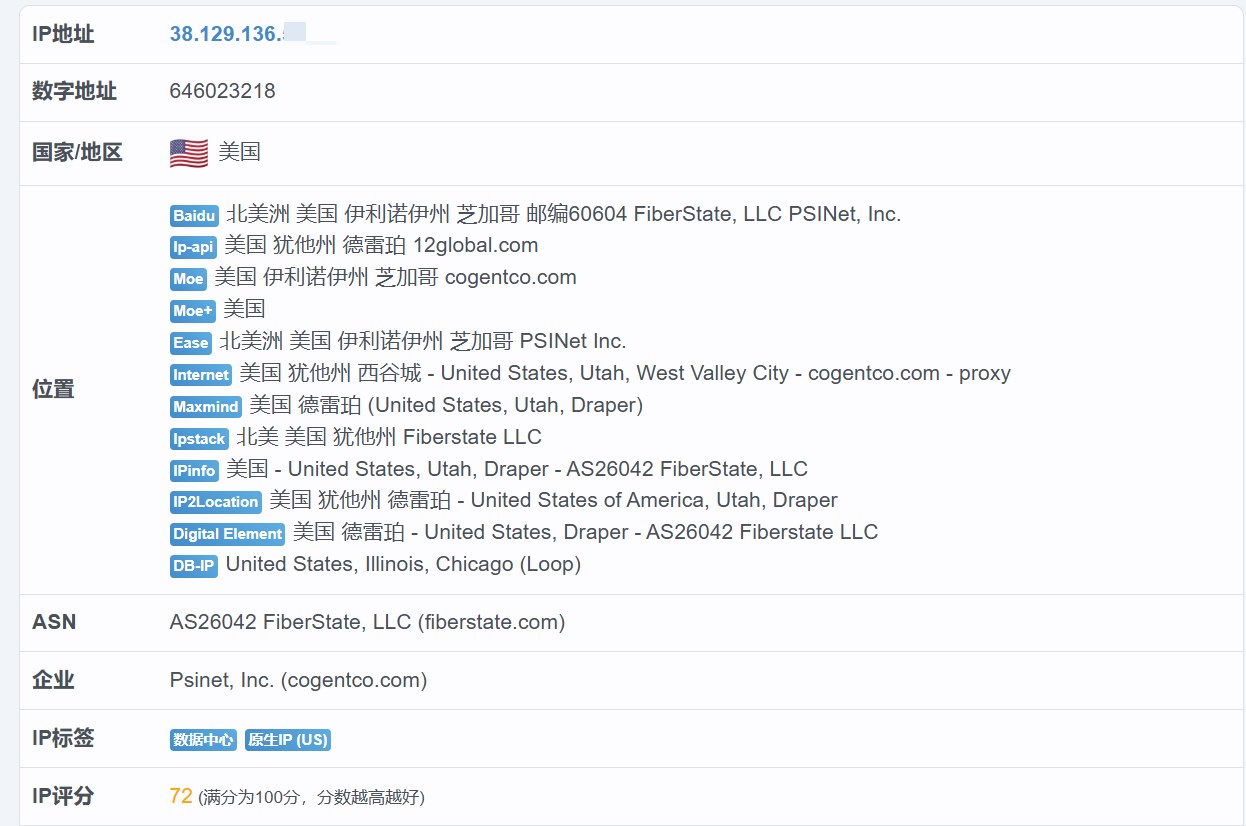Click the 数据中心 IP tag
This screenshot has width=1246, height=826.
pyautogui.click(x=203, y=740)
